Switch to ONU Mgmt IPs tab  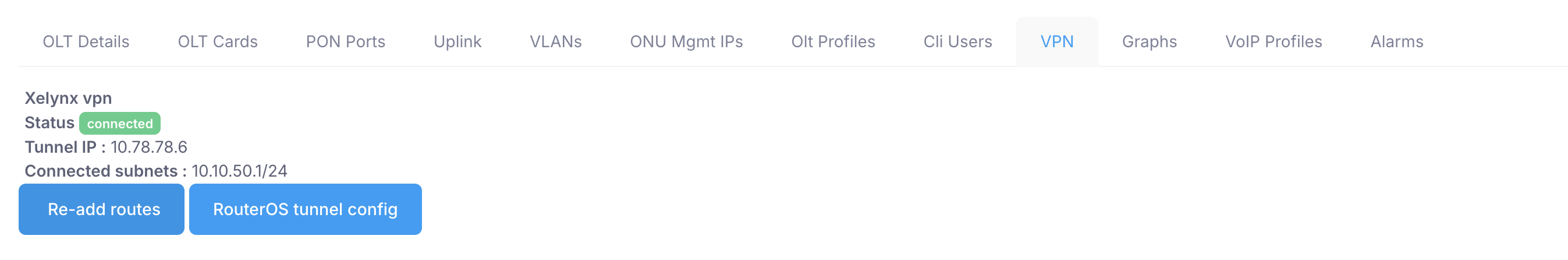click(x=686, y=41)
